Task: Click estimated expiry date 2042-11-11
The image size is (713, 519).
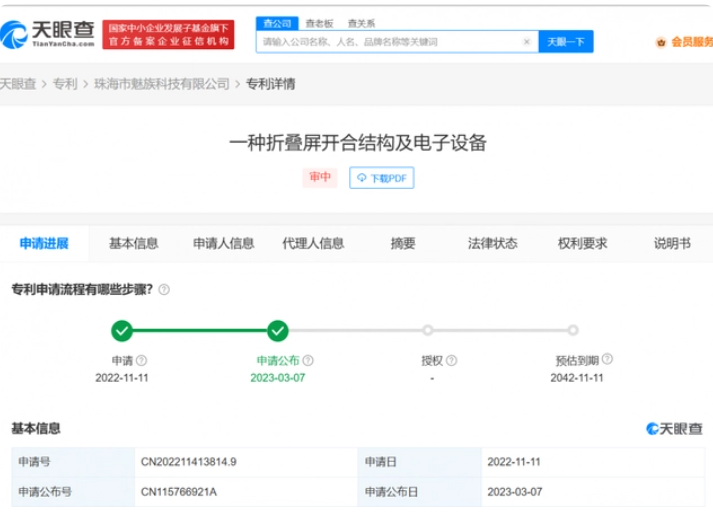Action: coord(577,378)
